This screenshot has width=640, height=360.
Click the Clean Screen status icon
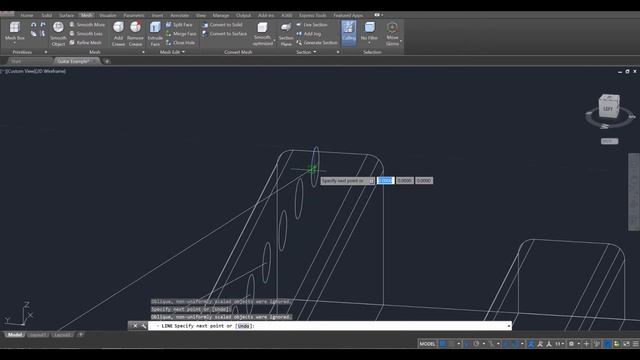(x=626, y=344)
